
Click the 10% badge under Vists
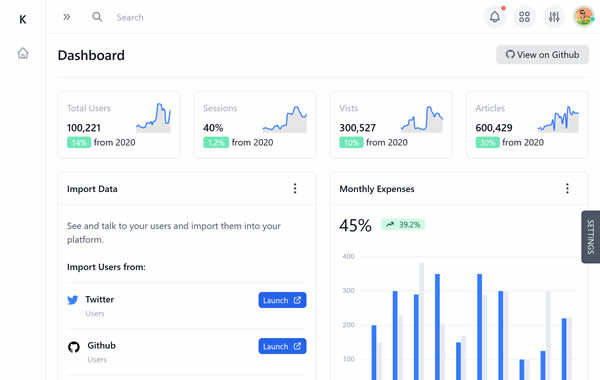click(351, 143)
